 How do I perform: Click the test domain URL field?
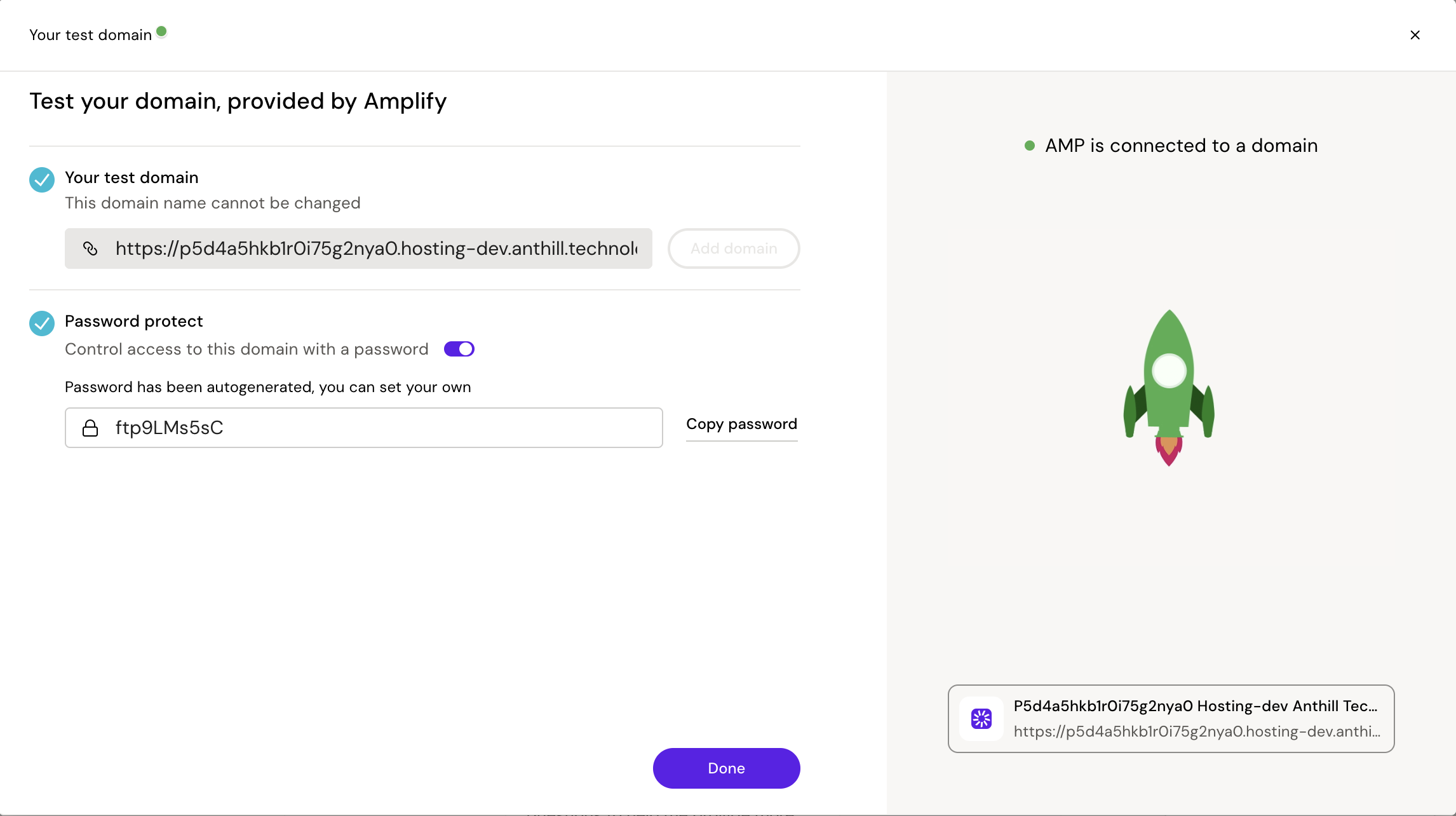[376, 248]
